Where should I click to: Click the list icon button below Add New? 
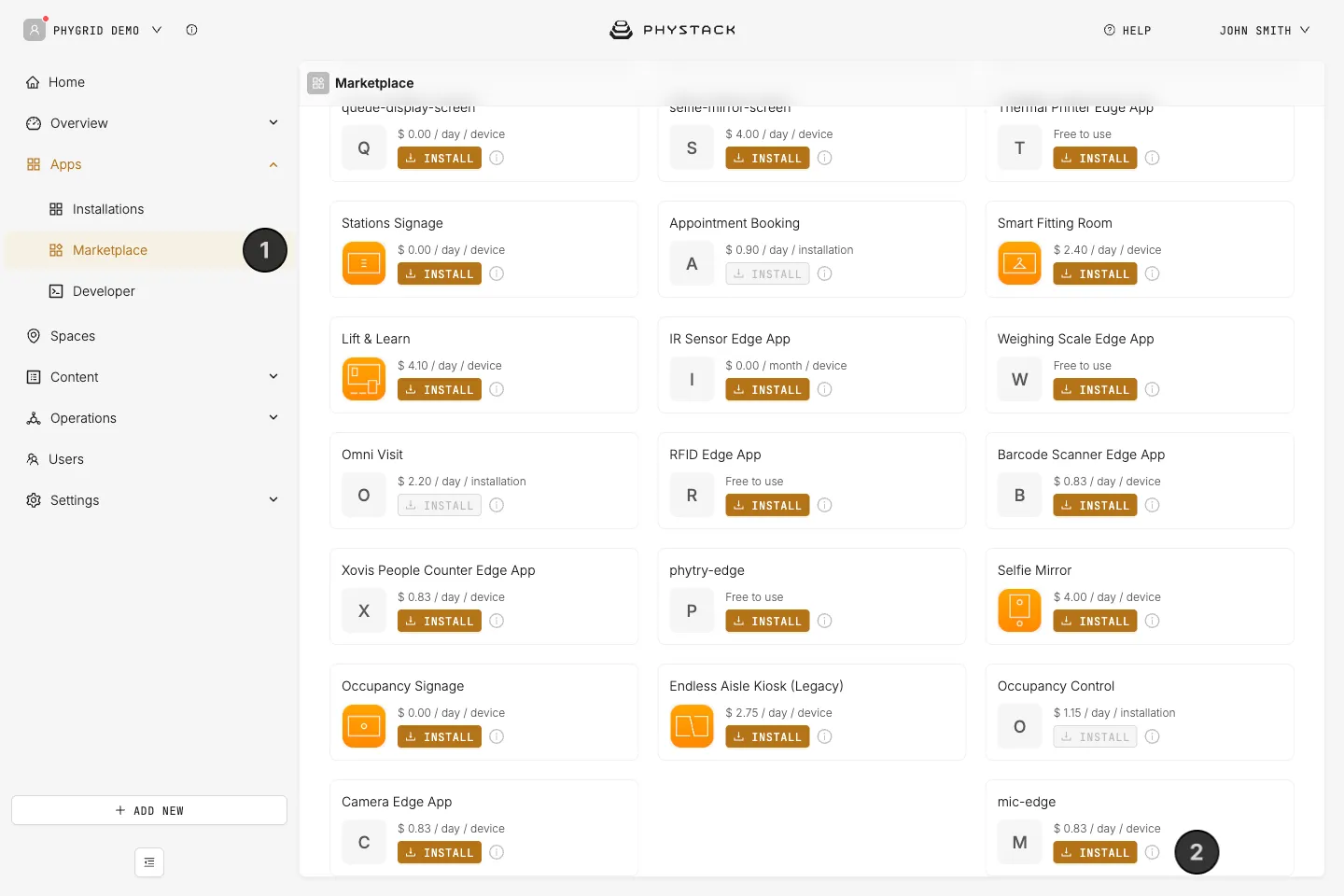(x=149, y=862)
